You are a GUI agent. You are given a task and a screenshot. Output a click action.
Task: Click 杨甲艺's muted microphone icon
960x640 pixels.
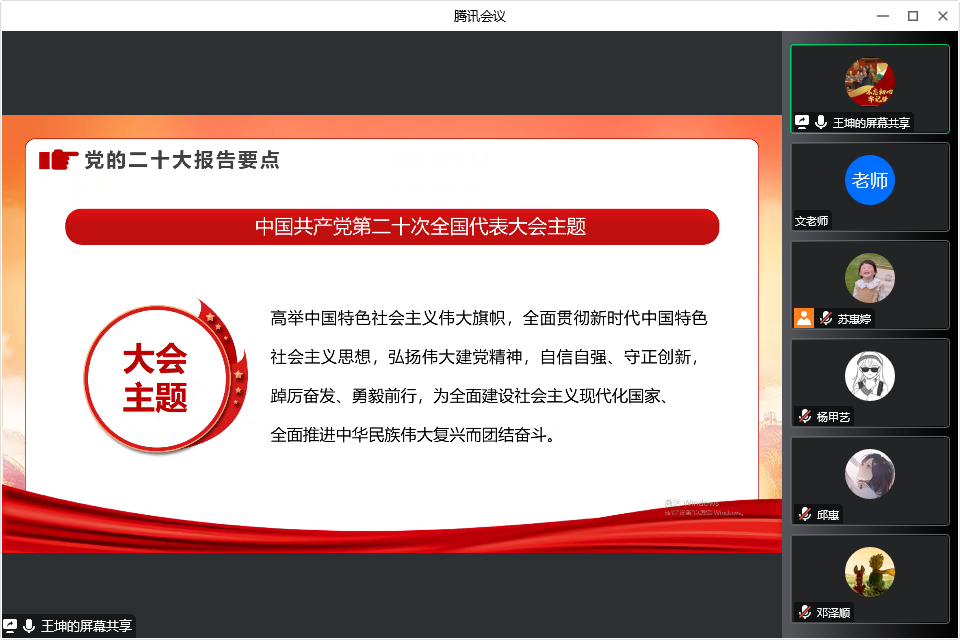pyautogui.click(x=805, y=416)
